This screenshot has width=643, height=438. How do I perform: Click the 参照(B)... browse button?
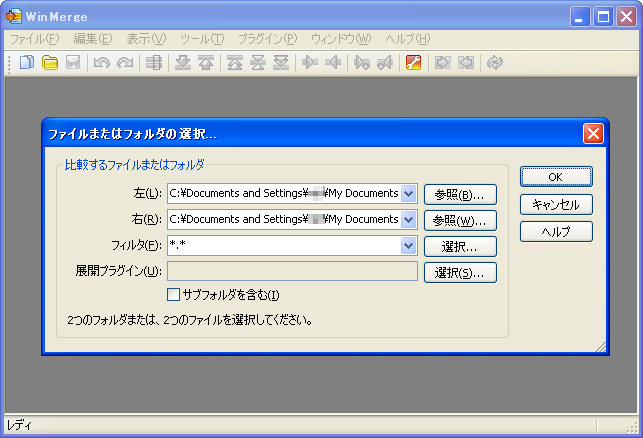coord(460,194)
